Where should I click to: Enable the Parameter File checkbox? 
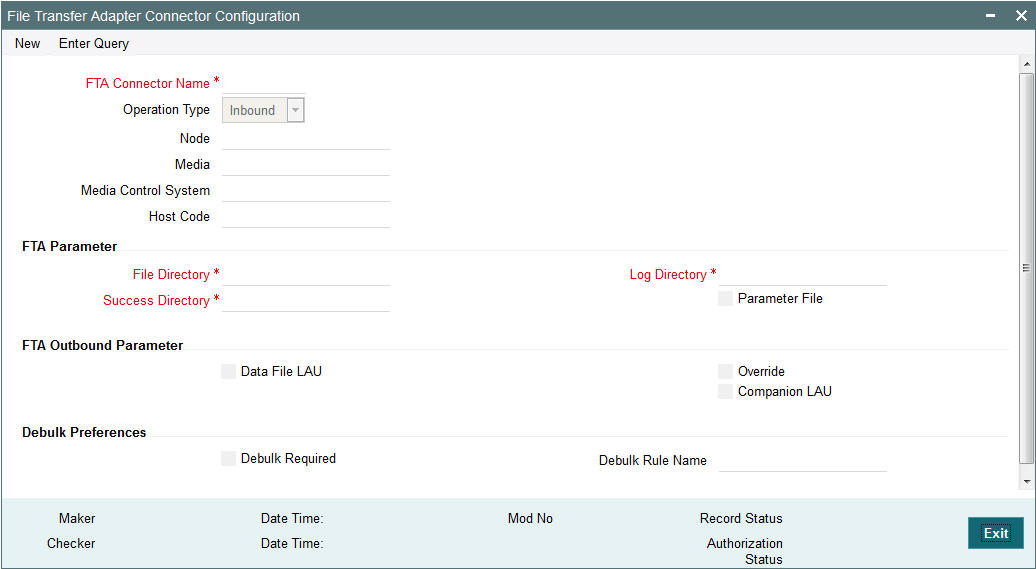pos(725,298)
